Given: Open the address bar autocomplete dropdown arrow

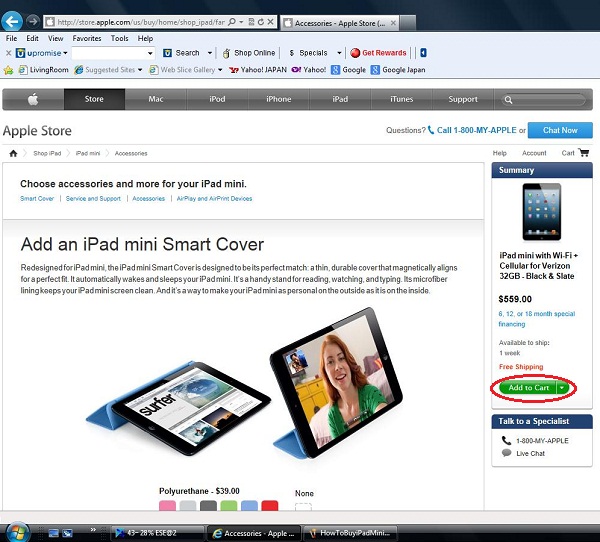Looking at the screenshot, I should tap(241, 22).
